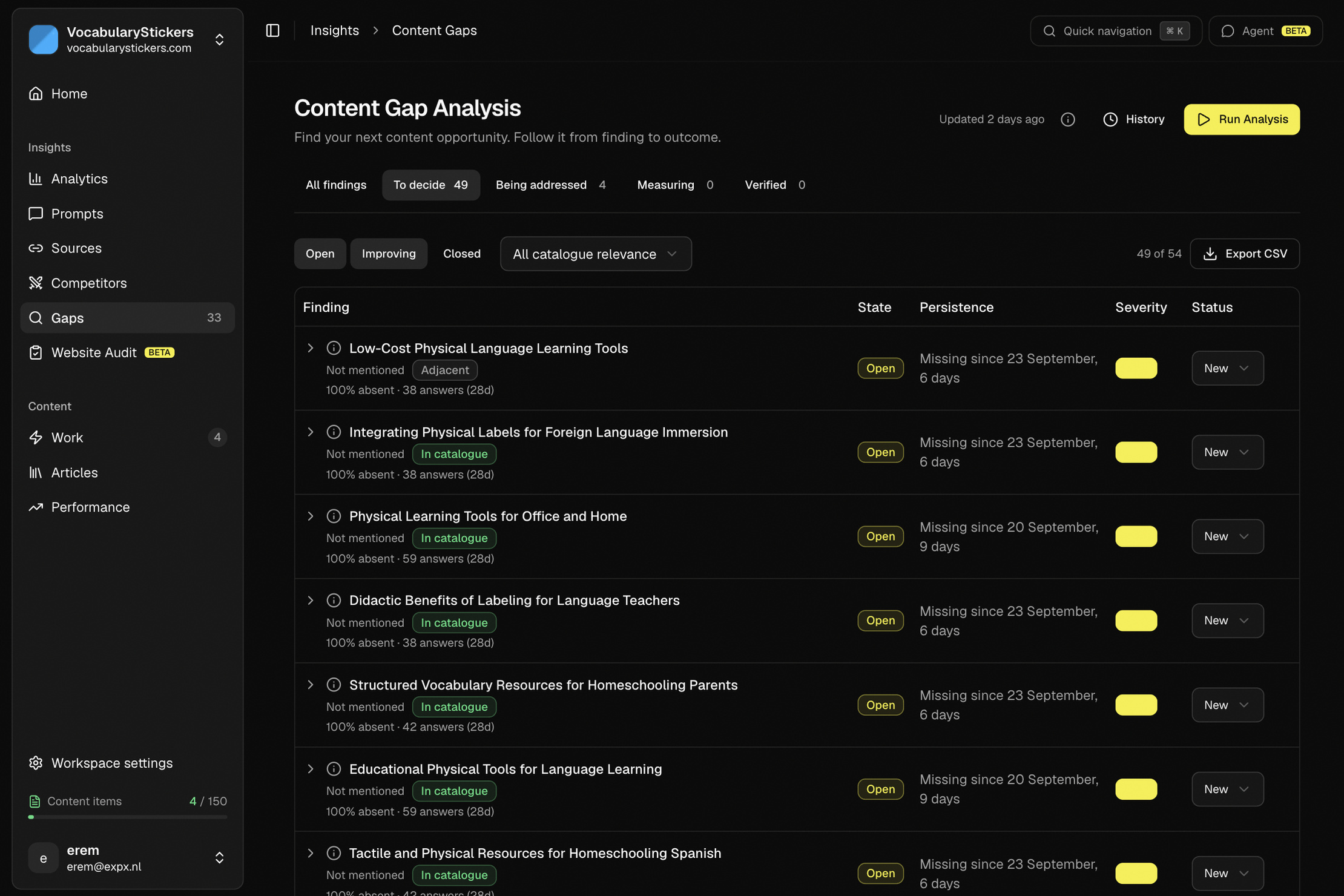
Task: Expand the Low-Cost Physical Language Learning Tools row
Action: (x=311, y=348)
